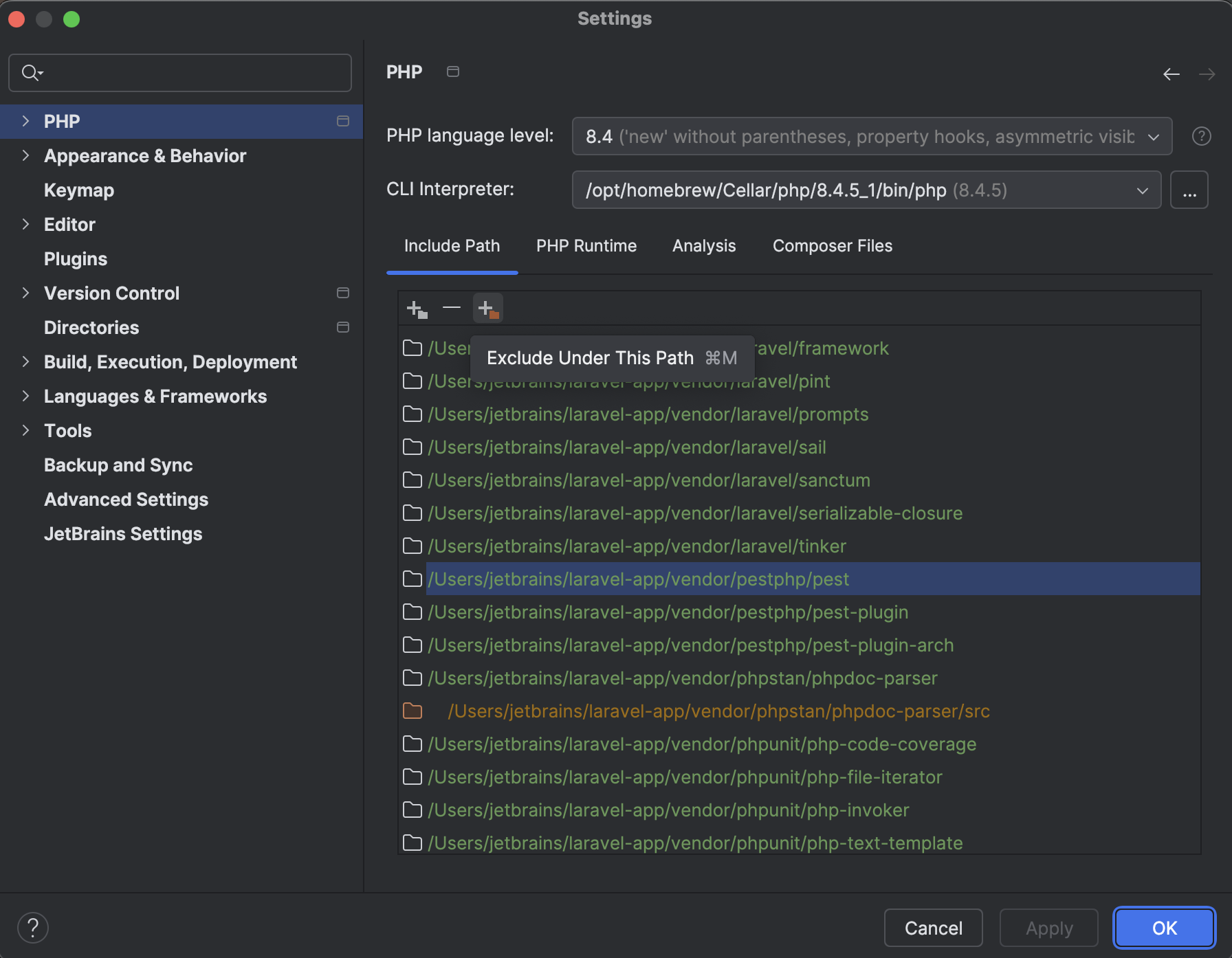Image resolution: width=1232 pixels, height=958 pixels.
Task: Click the help icon at bottom left
Action: coord(32,927)
